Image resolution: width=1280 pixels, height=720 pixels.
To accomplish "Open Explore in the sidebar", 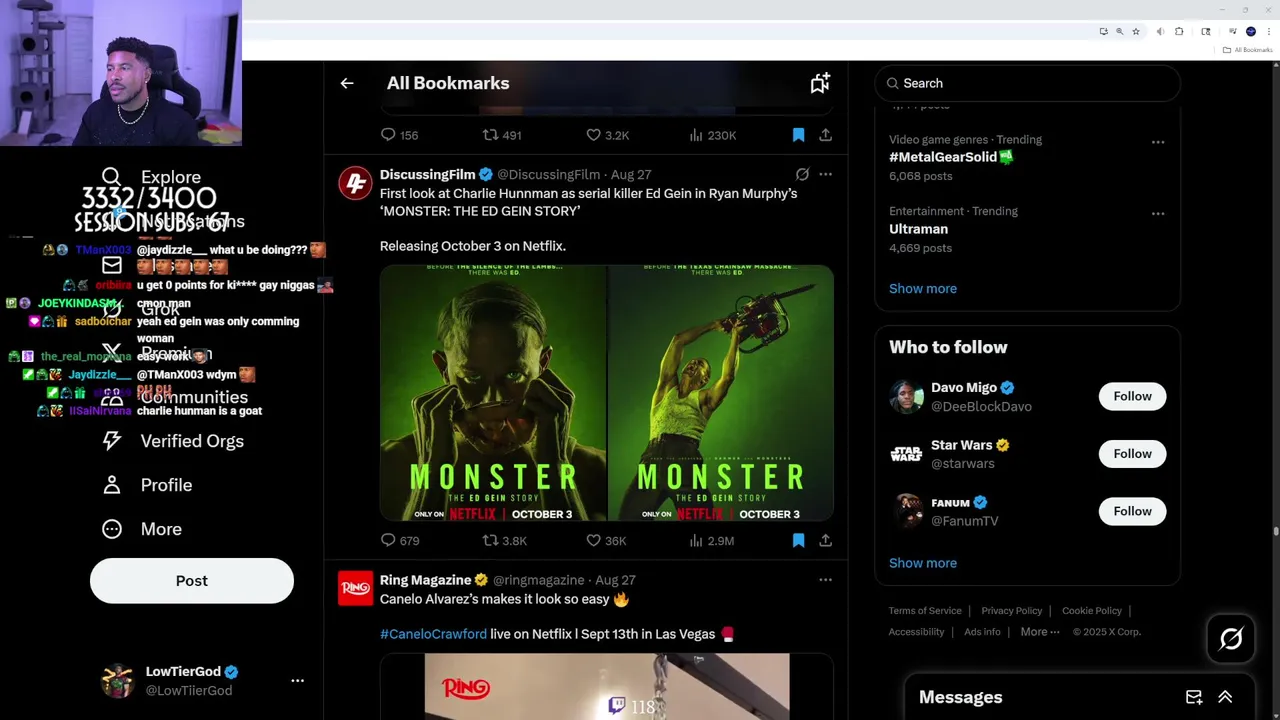I will tap(150, 177).
